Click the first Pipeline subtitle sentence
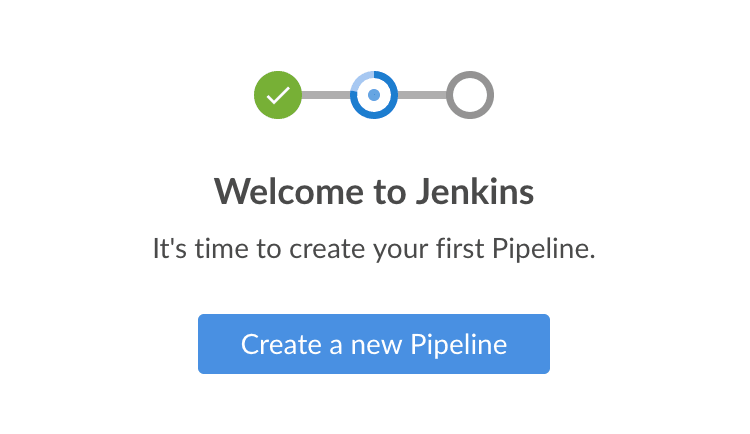750x434 pixels. point(374,248)
